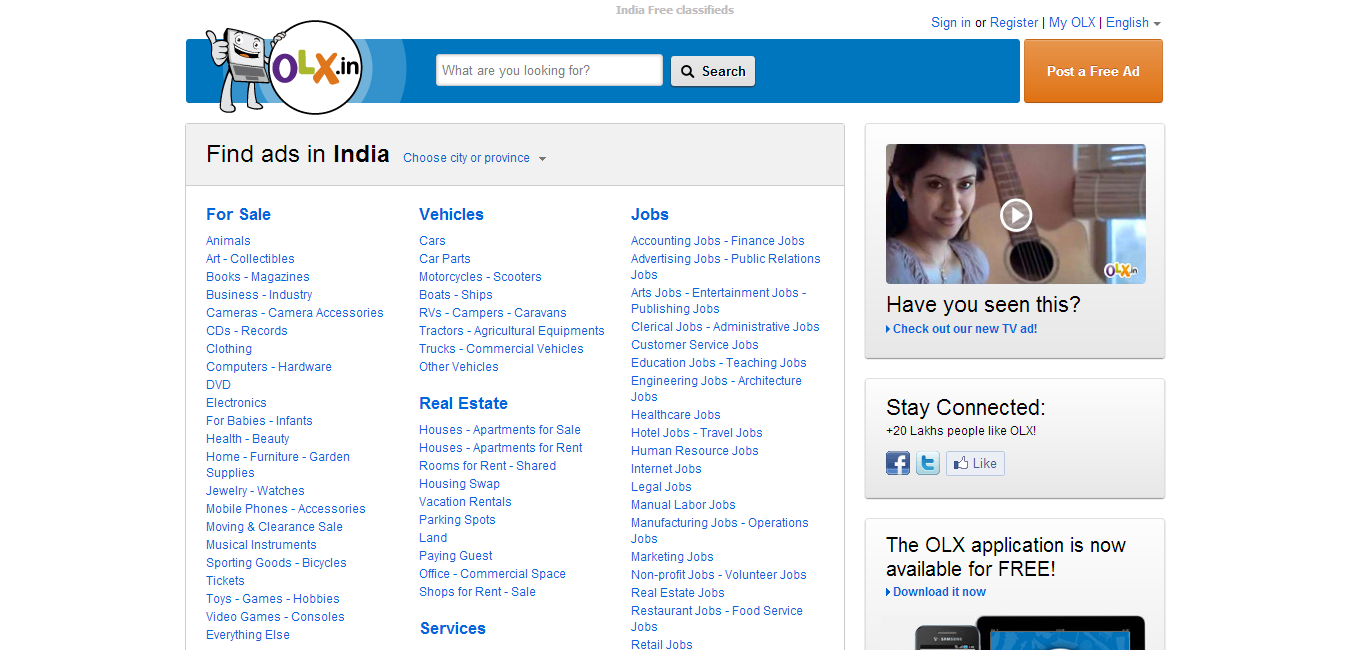Click the OLX.in logo
Screen dimensions: 1349x650
tap(286, 67)
